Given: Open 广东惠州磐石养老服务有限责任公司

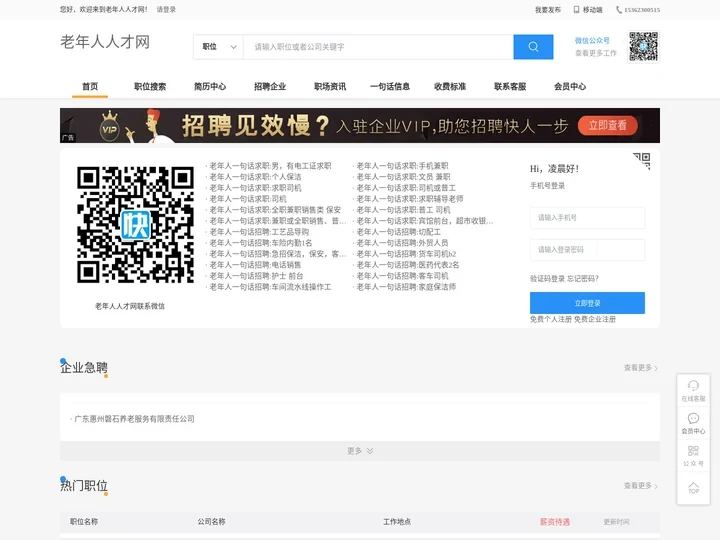Looking at the screenshot, I should [x=134, y=419].
